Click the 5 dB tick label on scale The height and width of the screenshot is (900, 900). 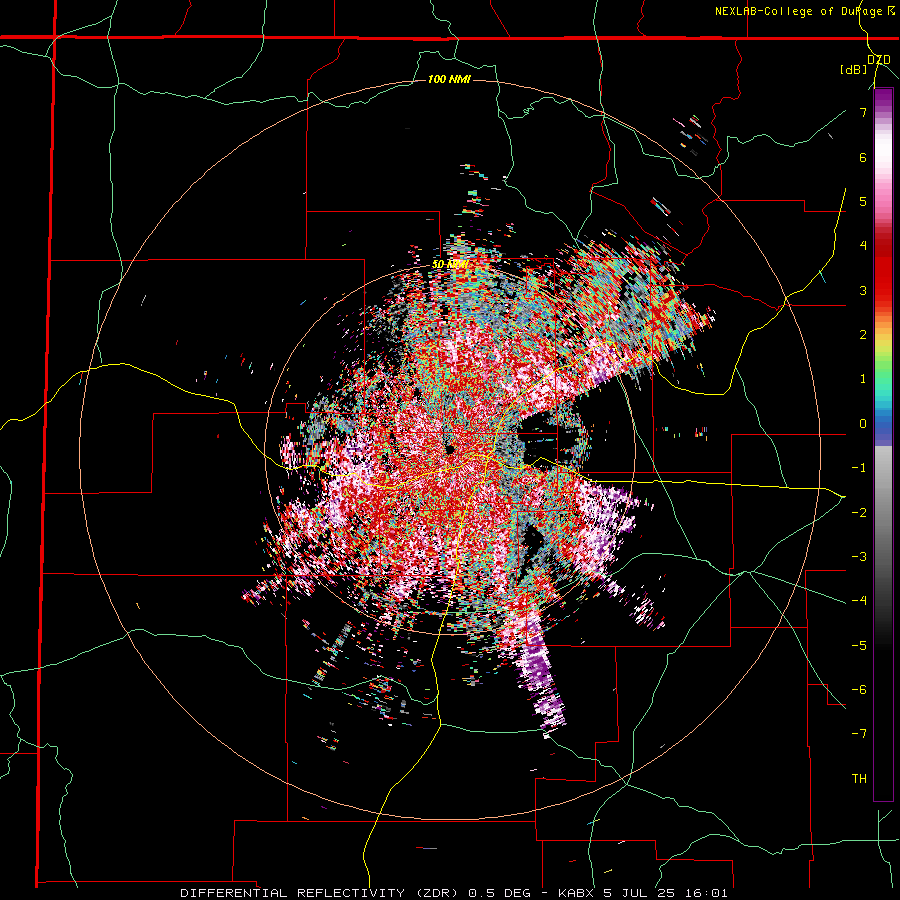point(863,201)
